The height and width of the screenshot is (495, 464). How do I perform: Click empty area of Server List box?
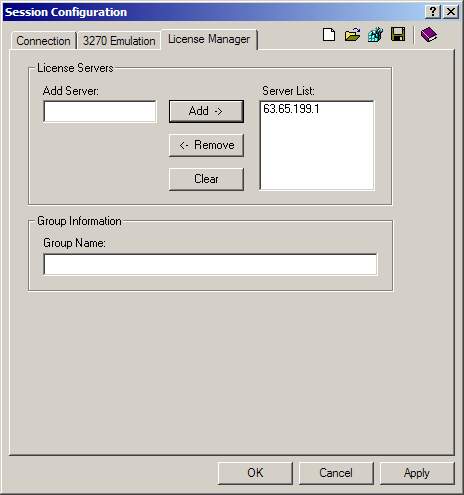(317, 153)
